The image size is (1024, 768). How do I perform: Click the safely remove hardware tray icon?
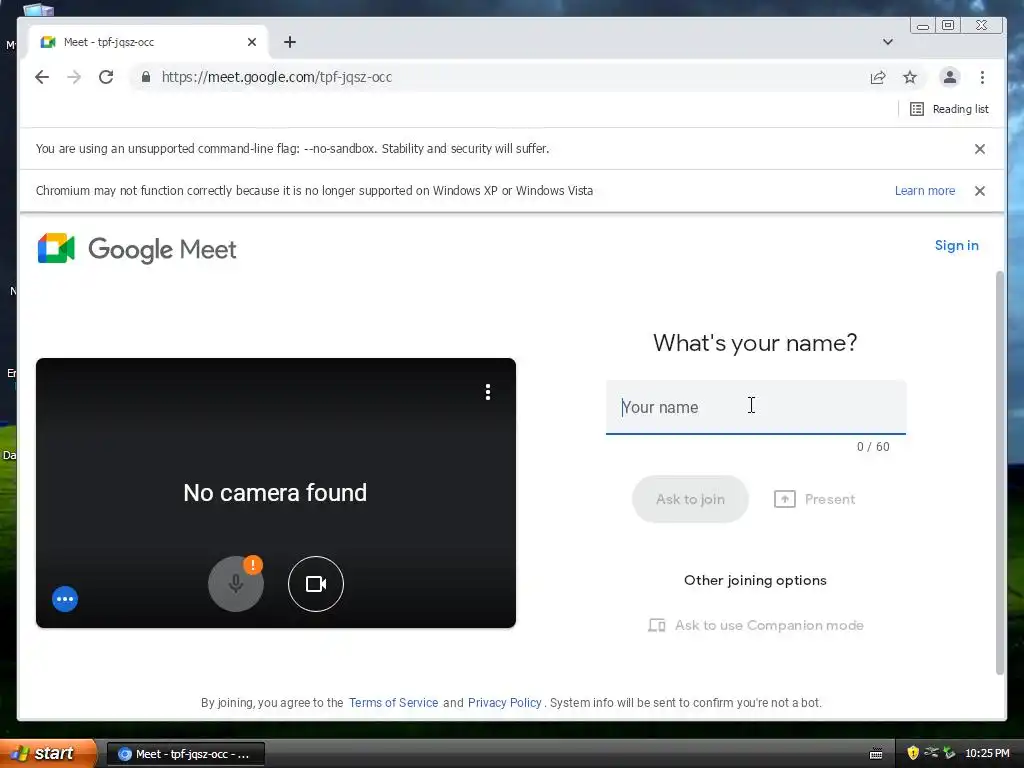pyautogui.click(x=949, y=753)
